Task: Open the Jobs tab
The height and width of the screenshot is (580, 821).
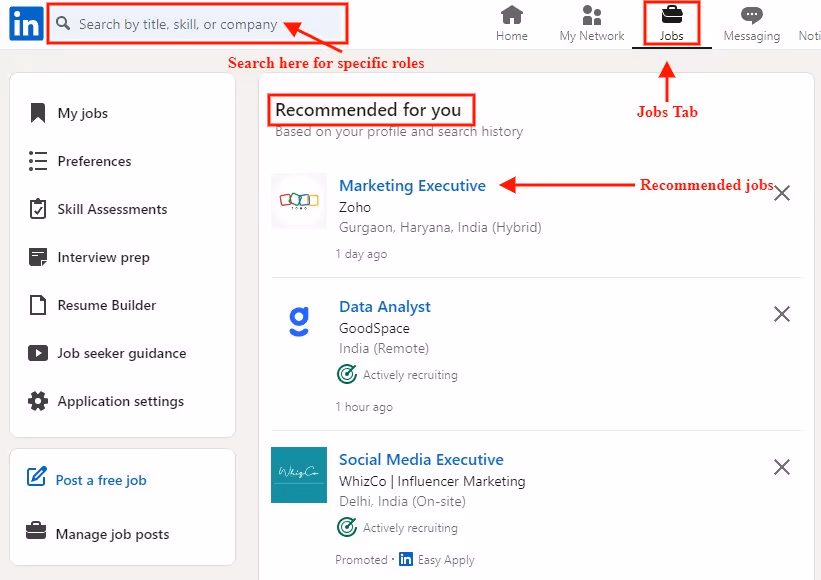Action: [670, 23]
